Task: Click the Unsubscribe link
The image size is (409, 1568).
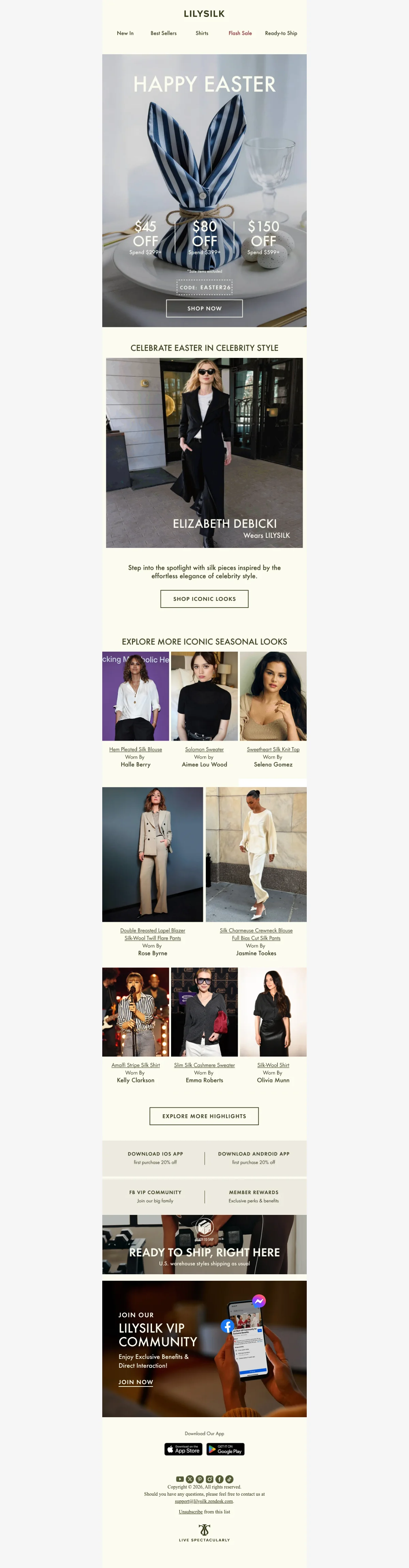Action: [191, 1511]
